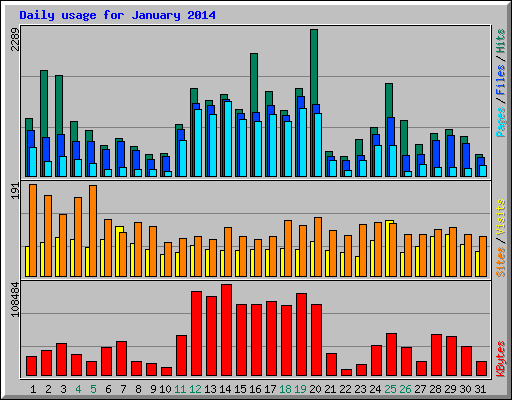
Task: Click the red KBytes bar for day 19
Action: tap(301, 335)
